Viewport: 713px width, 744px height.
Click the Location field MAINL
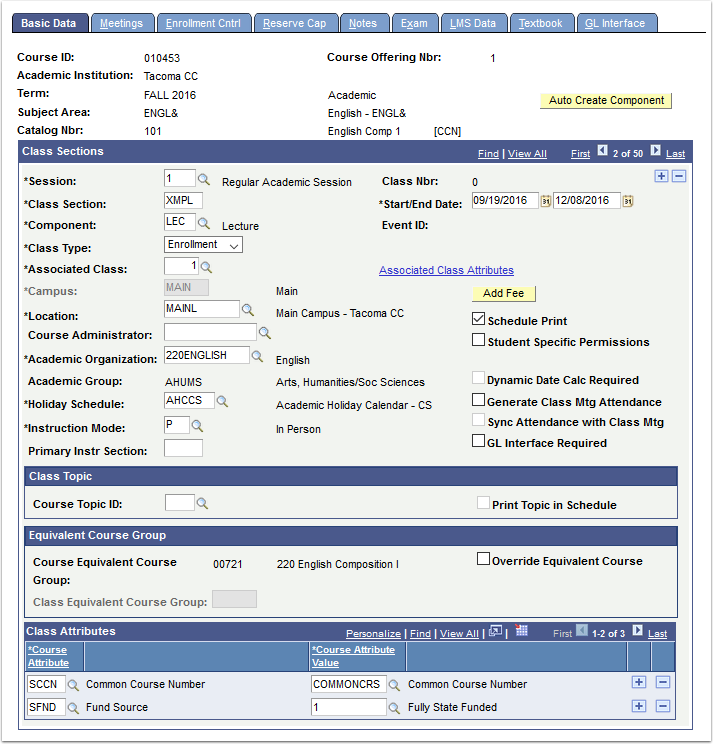tap(202, 309)
